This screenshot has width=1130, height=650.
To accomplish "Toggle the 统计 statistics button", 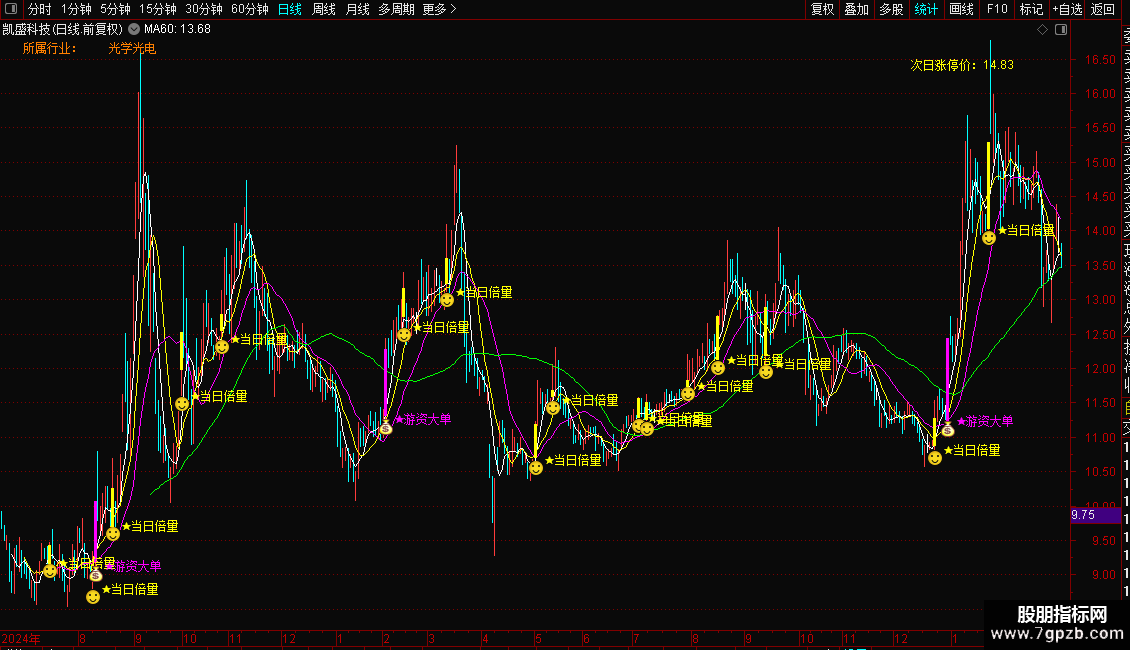I will tap(926, 9).
